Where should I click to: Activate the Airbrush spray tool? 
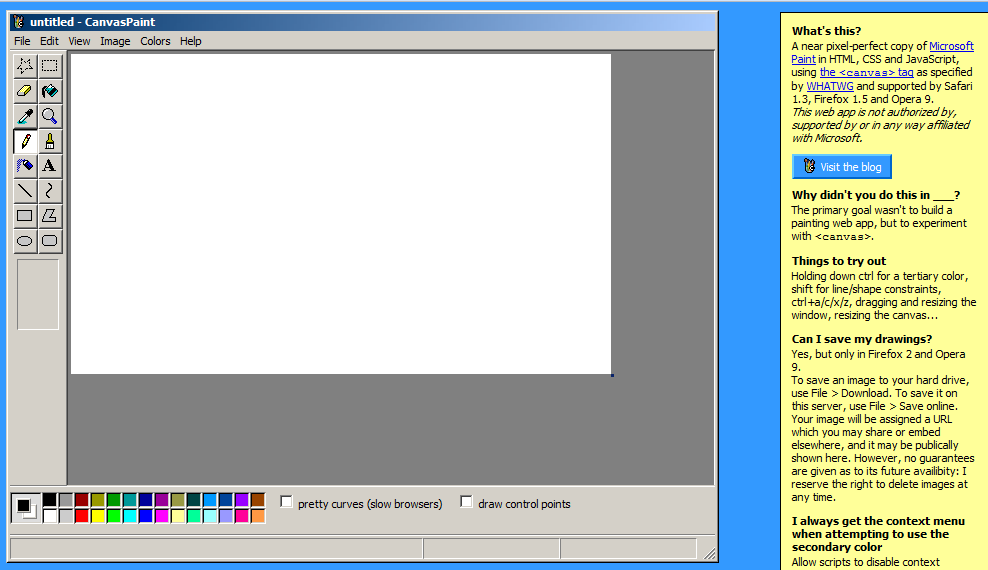[25, 166]
